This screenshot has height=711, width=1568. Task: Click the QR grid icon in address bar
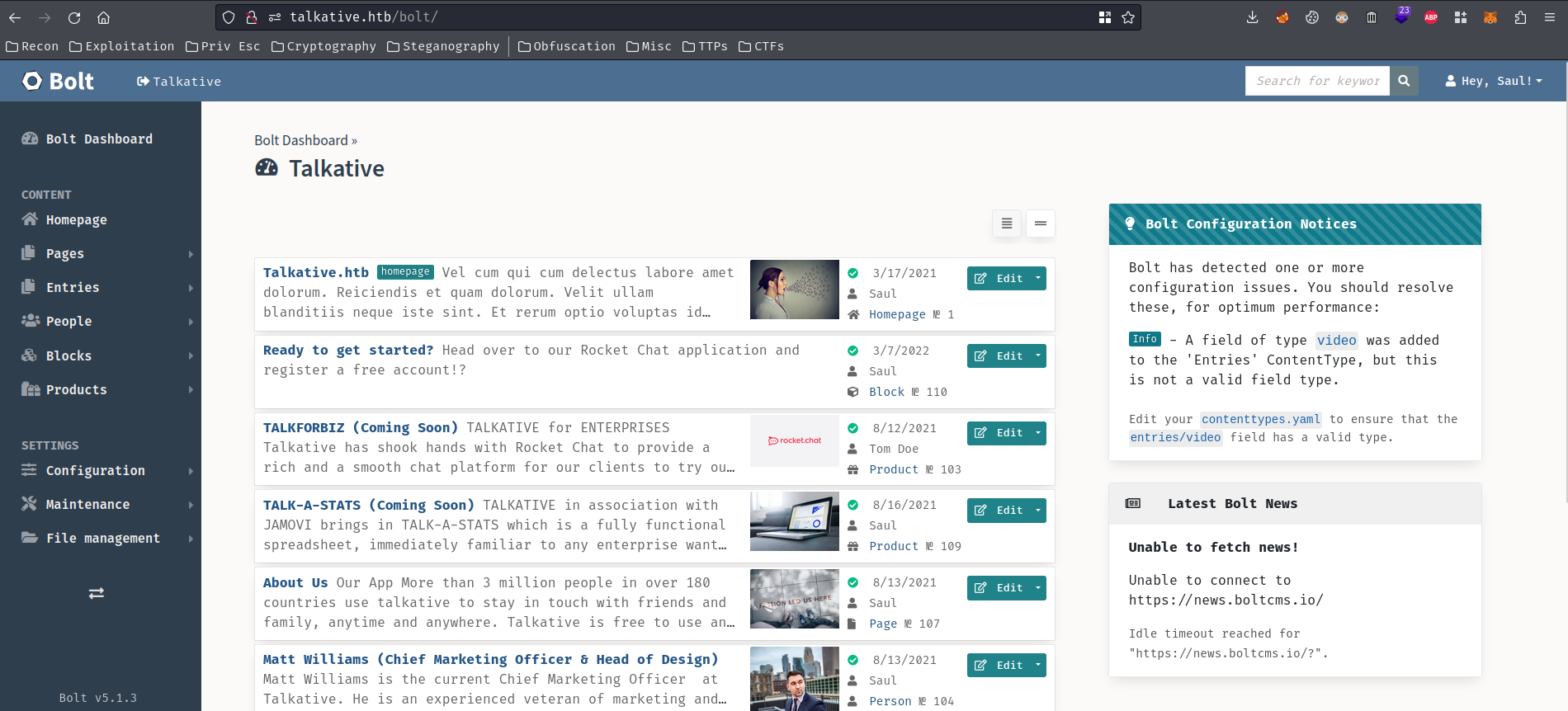[x=1105, y=17]
